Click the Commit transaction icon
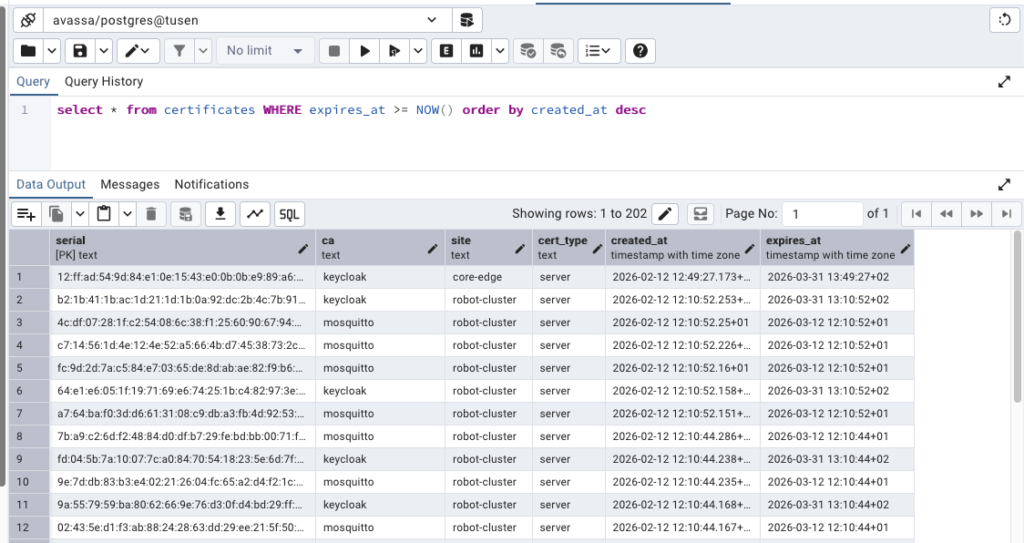 click(528, 50)
